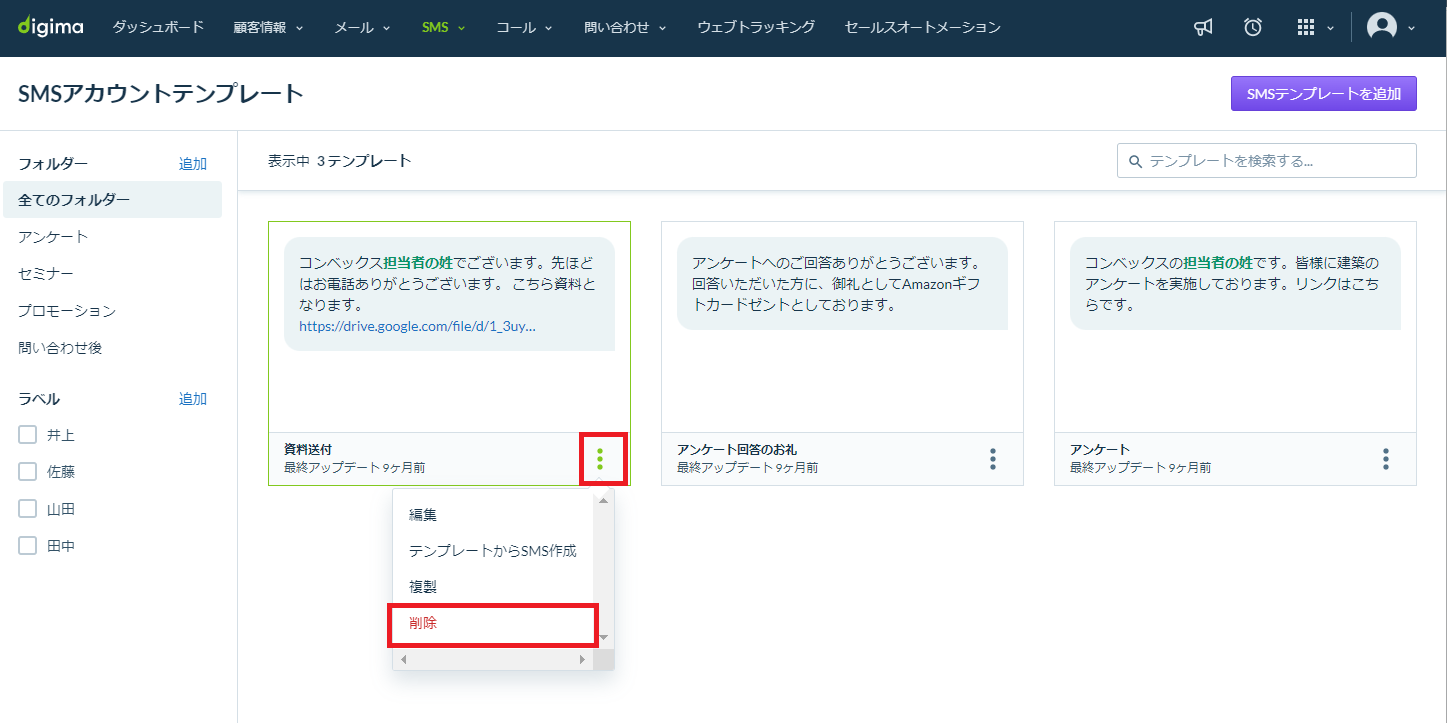Toggle the 田中 label checkbox
Viewport: 1447px width, 723px height.
click(x=28, y=546)
